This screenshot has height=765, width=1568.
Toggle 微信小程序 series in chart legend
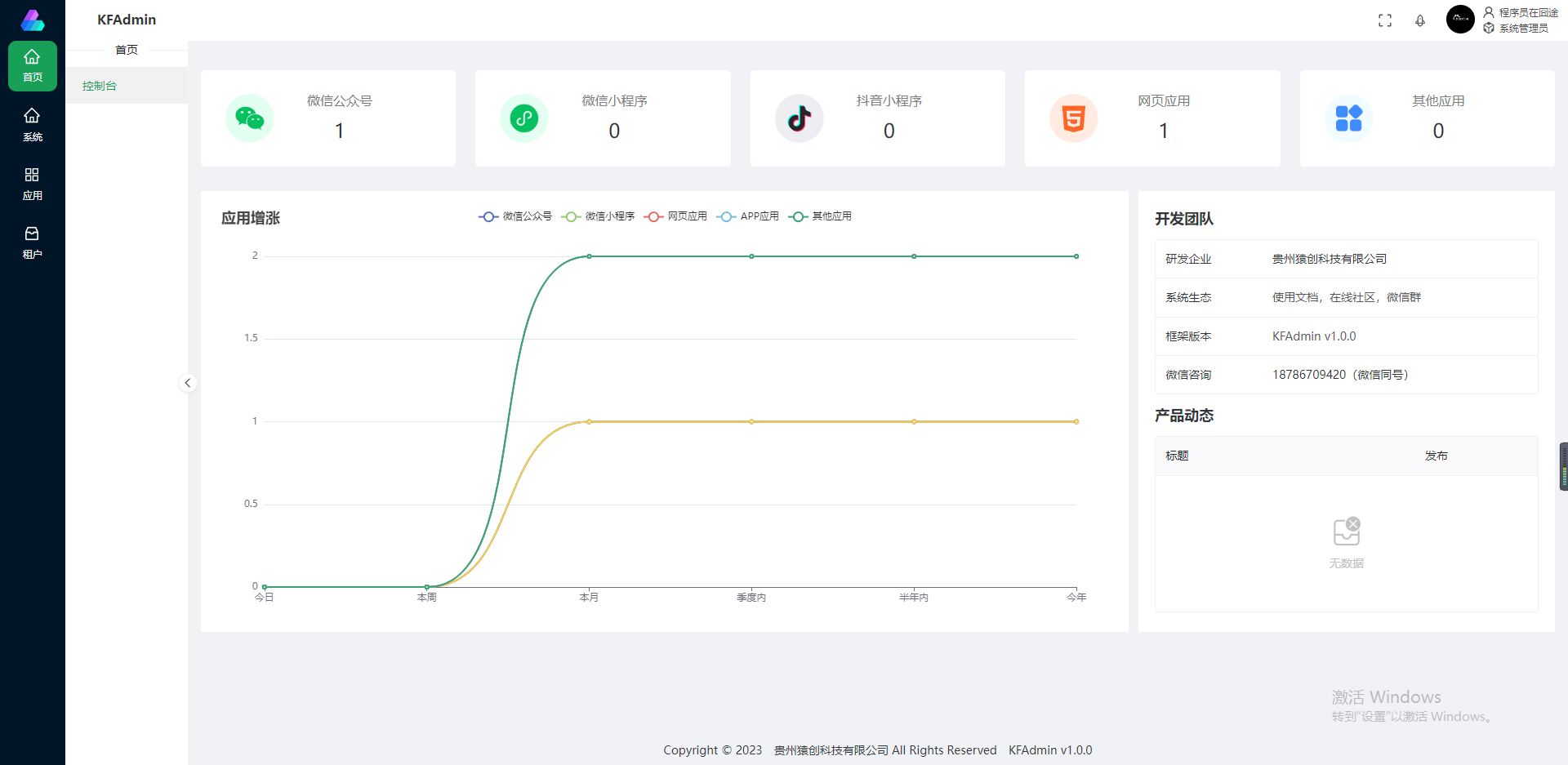598,216
